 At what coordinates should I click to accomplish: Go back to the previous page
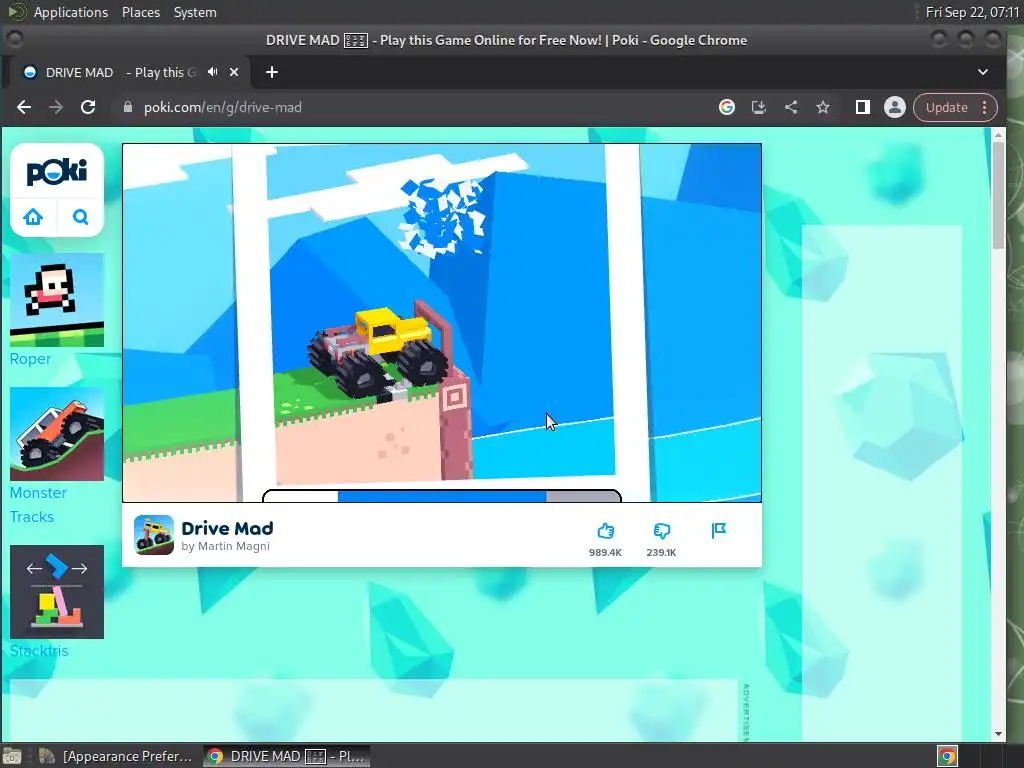point(24,107)
